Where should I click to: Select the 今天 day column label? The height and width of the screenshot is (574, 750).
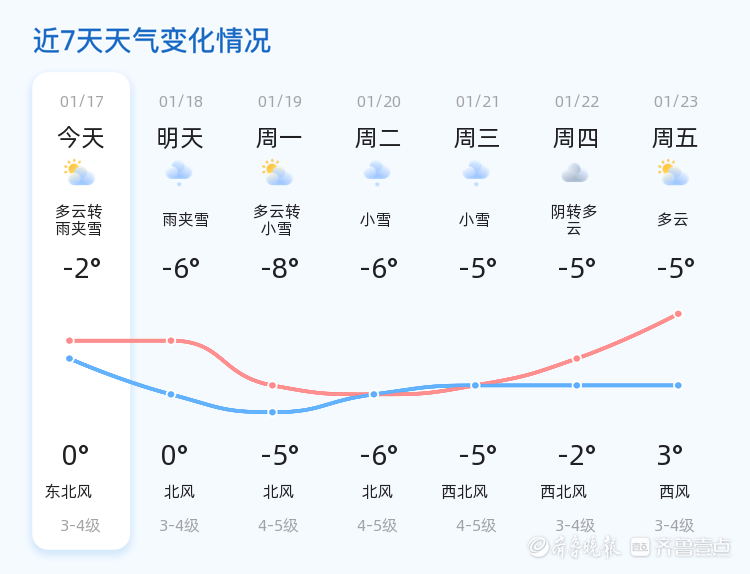(80, 137)
